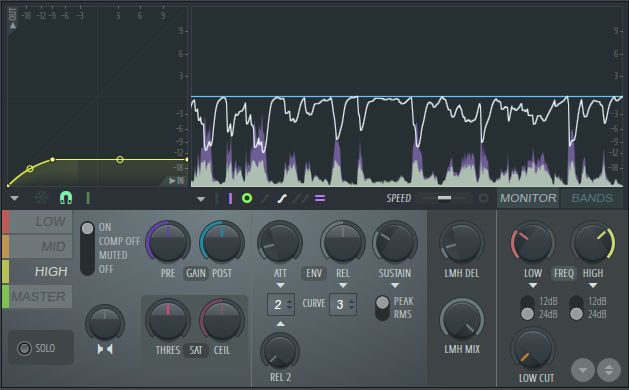This screenshot has height=390, width=629.
Task: Click the stereo separation knob
Action: [105, 323]
